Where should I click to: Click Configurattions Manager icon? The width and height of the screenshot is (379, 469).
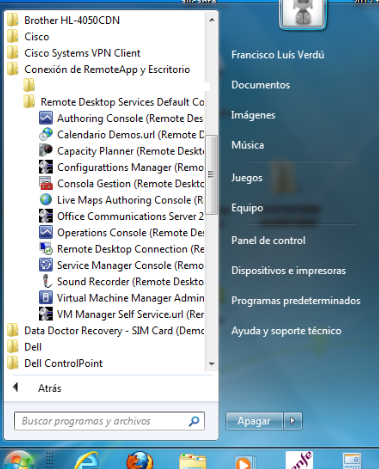[46, 167]
